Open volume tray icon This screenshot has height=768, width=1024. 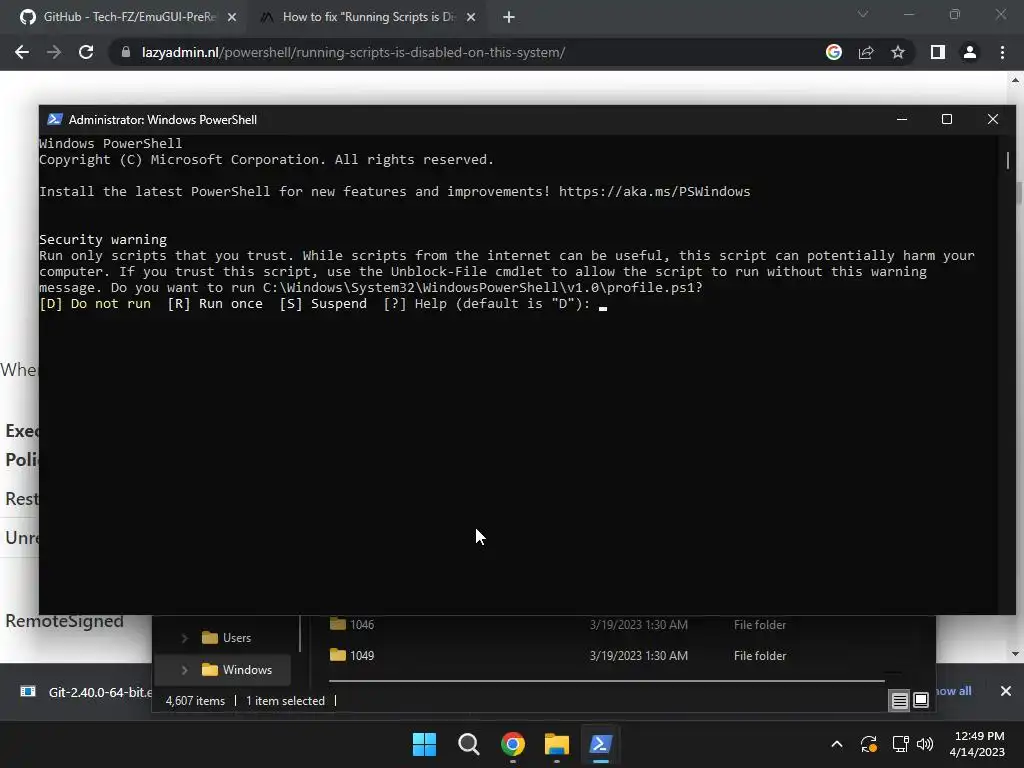[925, 744]
